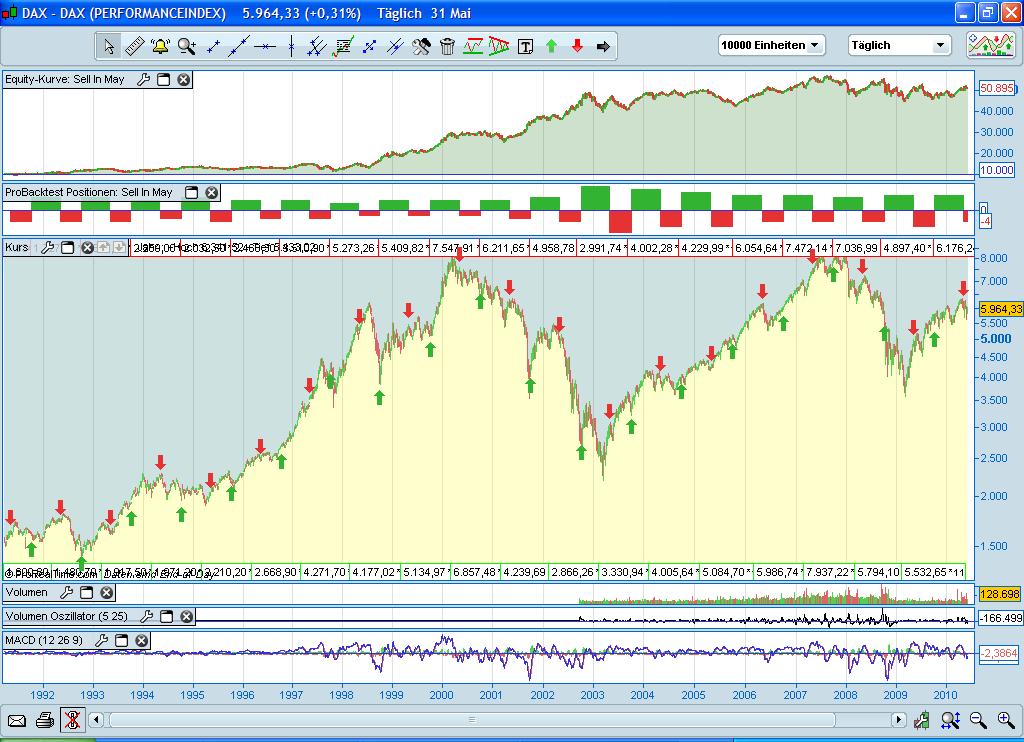The image size is (1024, 742).
Task: Select the red down arrow marker tool
Action: coord(577,46)
